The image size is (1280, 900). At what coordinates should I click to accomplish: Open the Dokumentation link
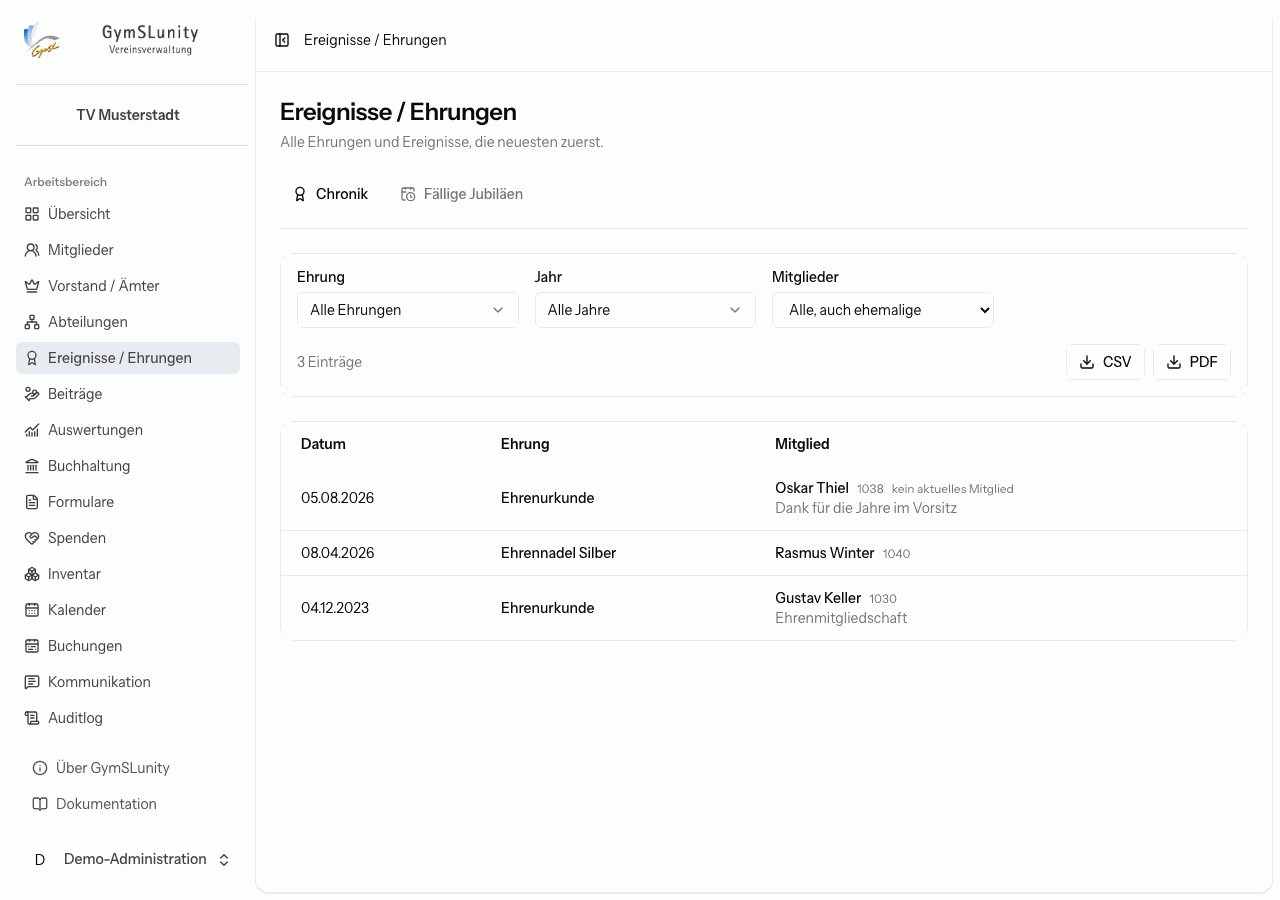(x=128, y=804)
